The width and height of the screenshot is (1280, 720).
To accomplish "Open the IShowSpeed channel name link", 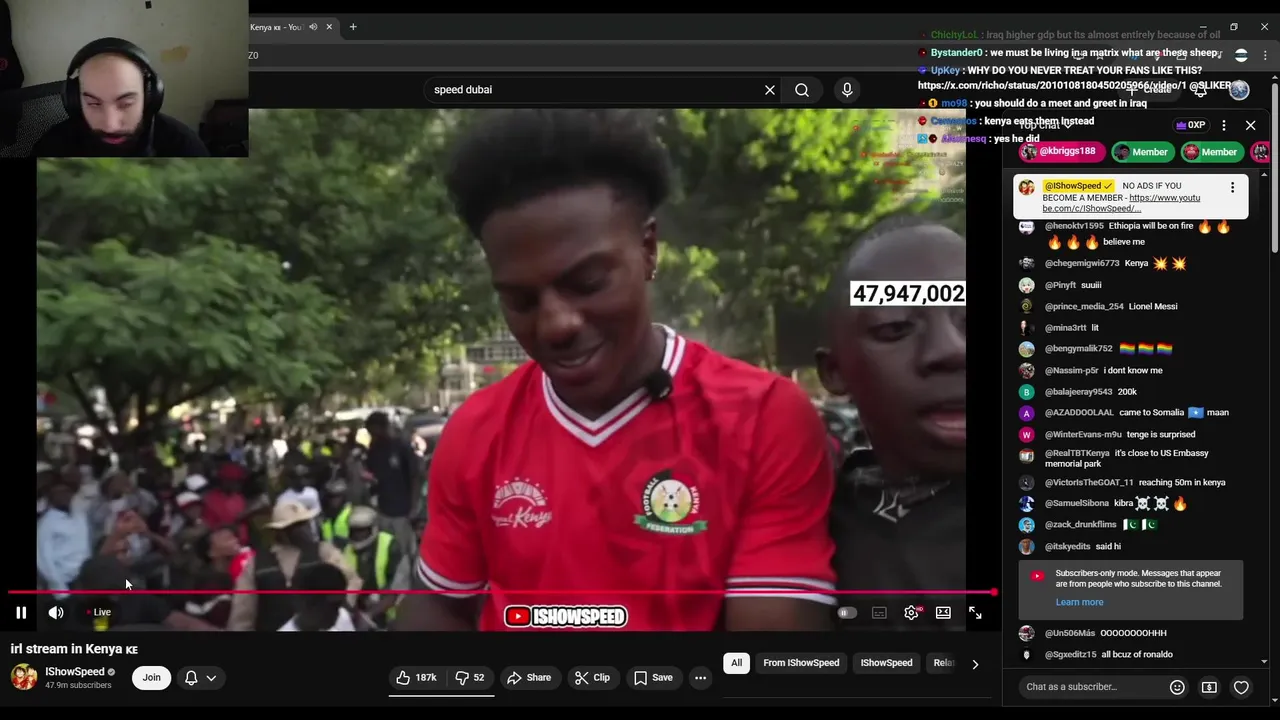I will (x=75, y=672).
